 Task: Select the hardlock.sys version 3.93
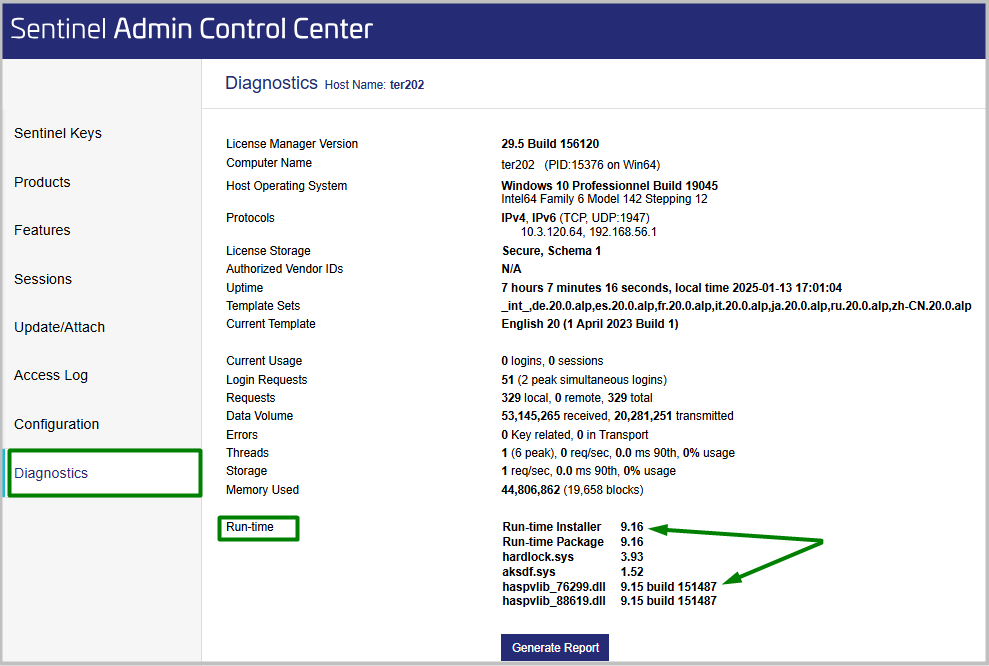pos(632,557)
